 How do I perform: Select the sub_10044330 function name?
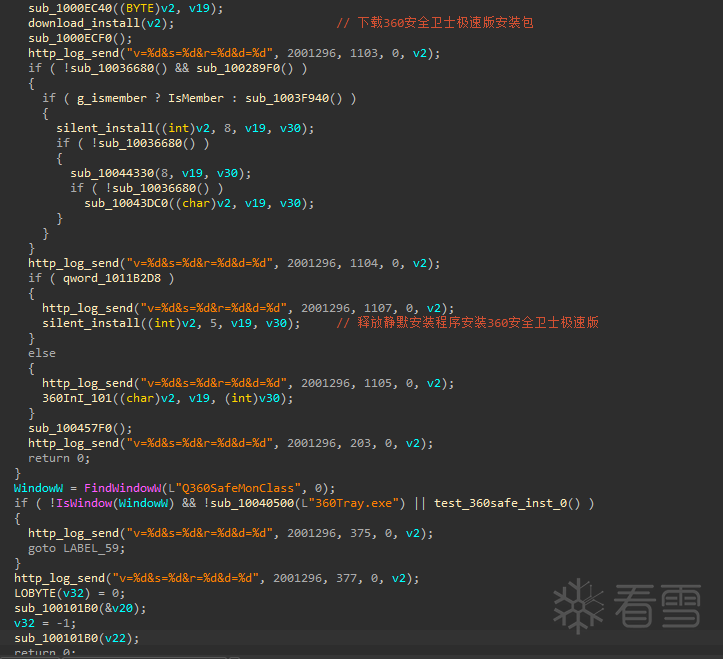[x=113, y=173]
